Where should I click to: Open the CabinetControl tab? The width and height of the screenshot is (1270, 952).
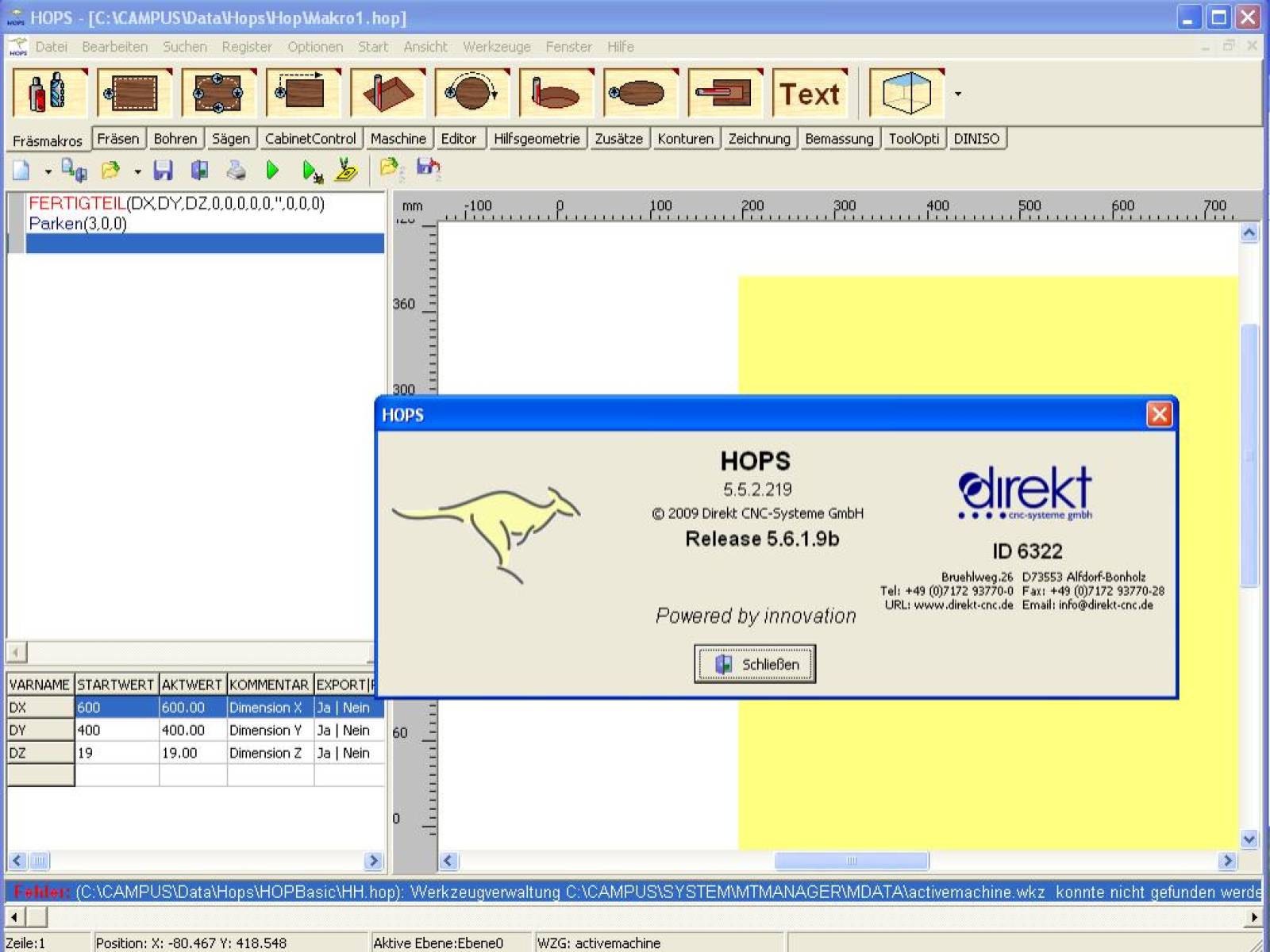(310, 139)
